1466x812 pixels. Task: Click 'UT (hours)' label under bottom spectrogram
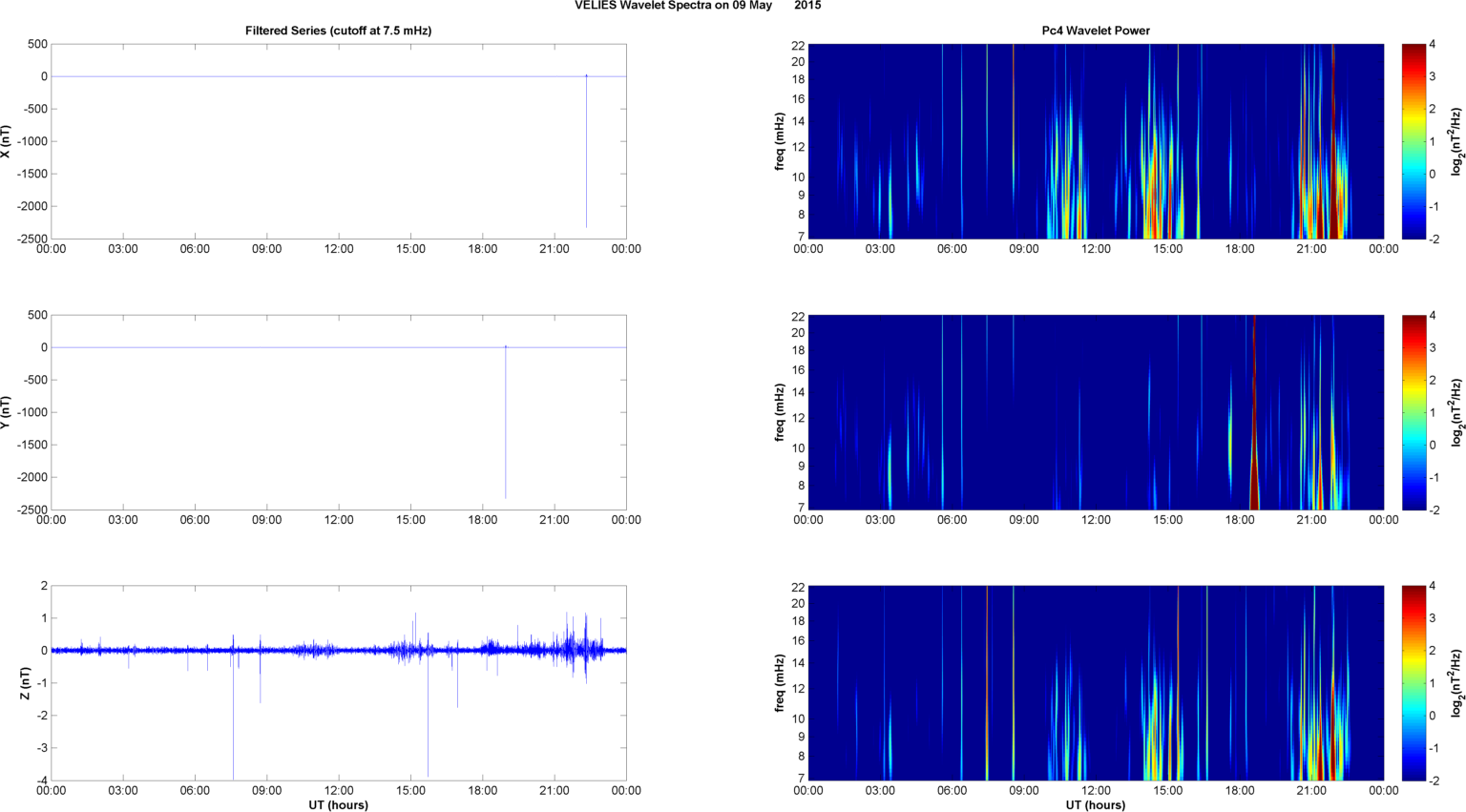pos(1095,804)
